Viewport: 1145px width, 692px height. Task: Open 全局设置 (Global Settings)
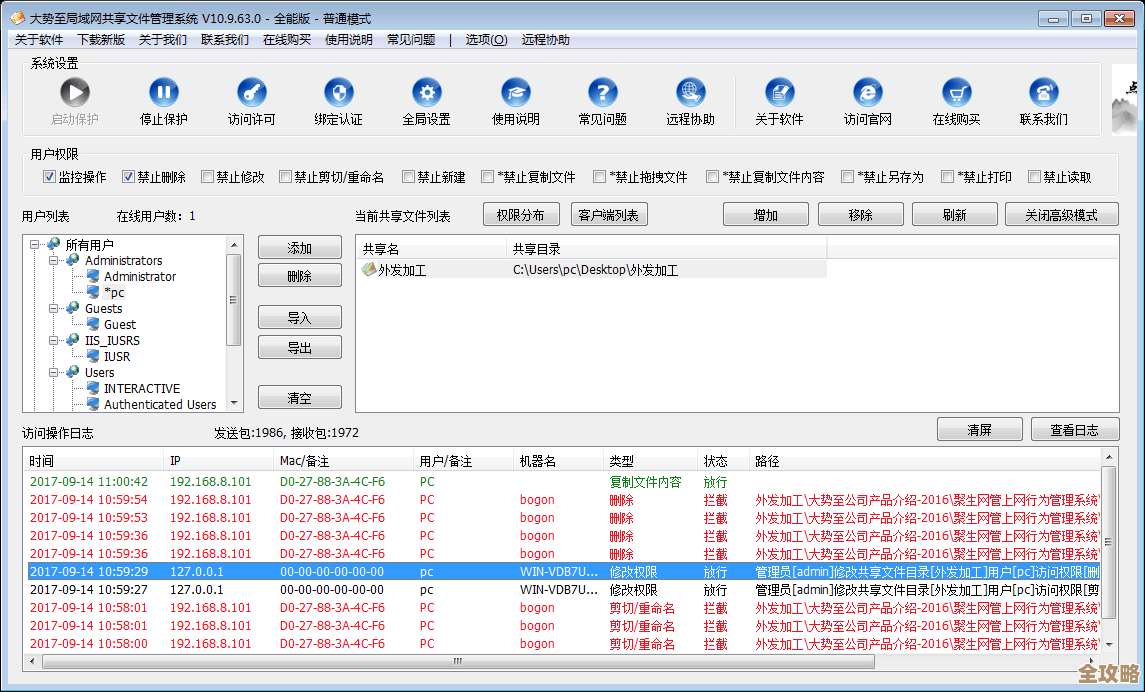point(427,100)
